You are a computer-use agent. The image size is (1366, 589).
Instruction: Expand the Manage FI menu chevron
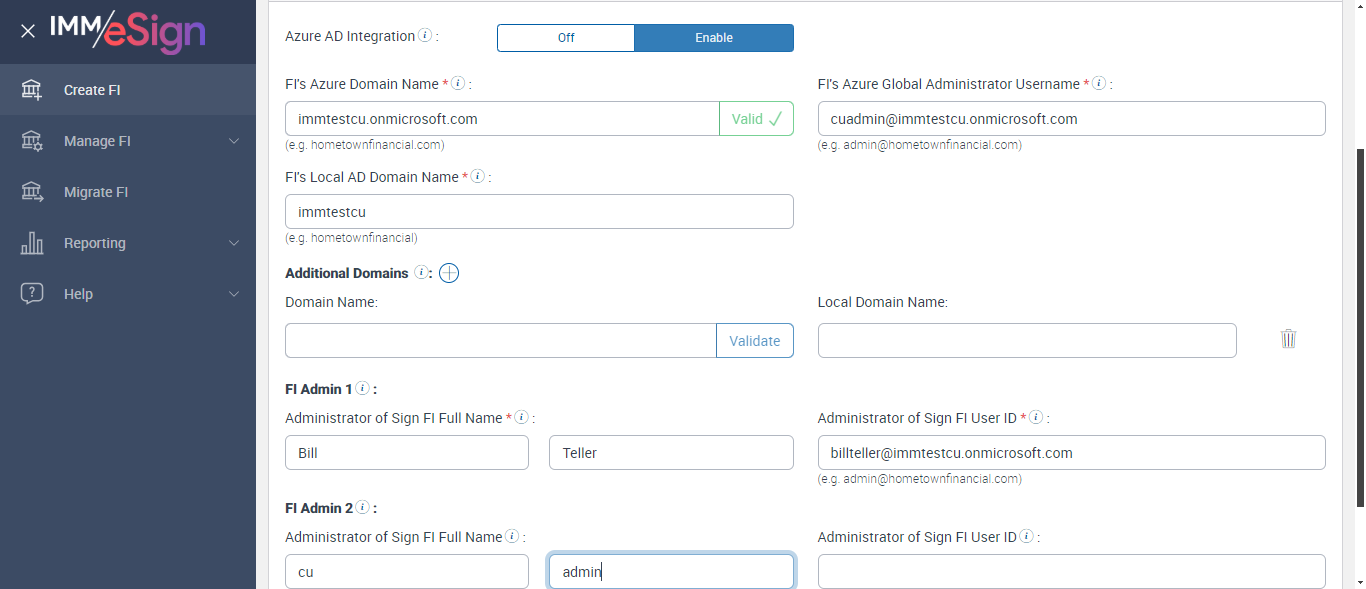pyautogui.click(x=234, y=141)
